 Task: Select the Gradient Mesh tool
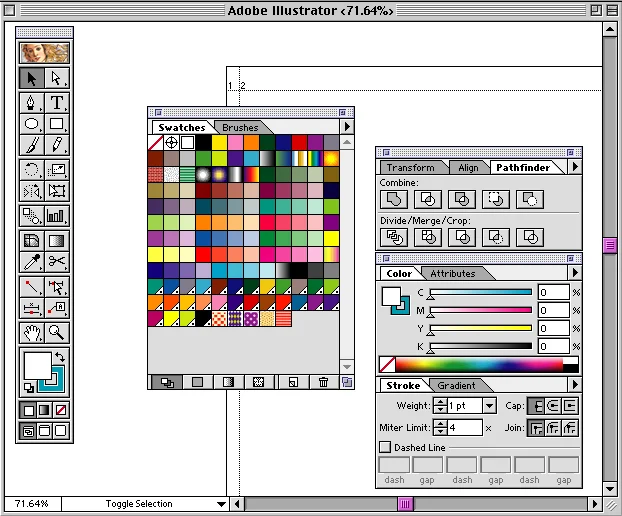coord(32,240)
